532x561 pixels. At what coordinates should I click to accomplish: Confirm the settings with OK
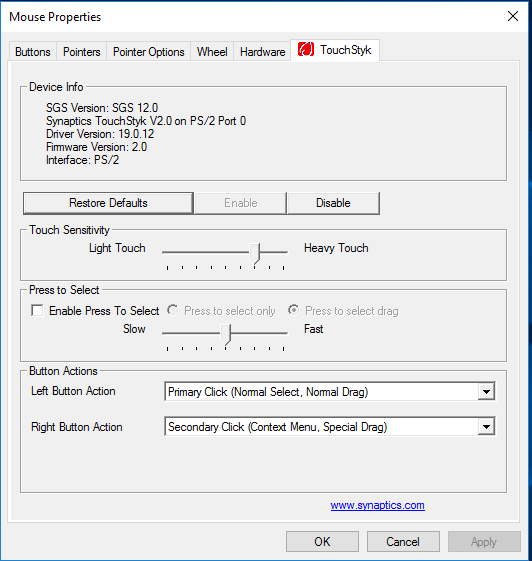[x=322, y=542]
